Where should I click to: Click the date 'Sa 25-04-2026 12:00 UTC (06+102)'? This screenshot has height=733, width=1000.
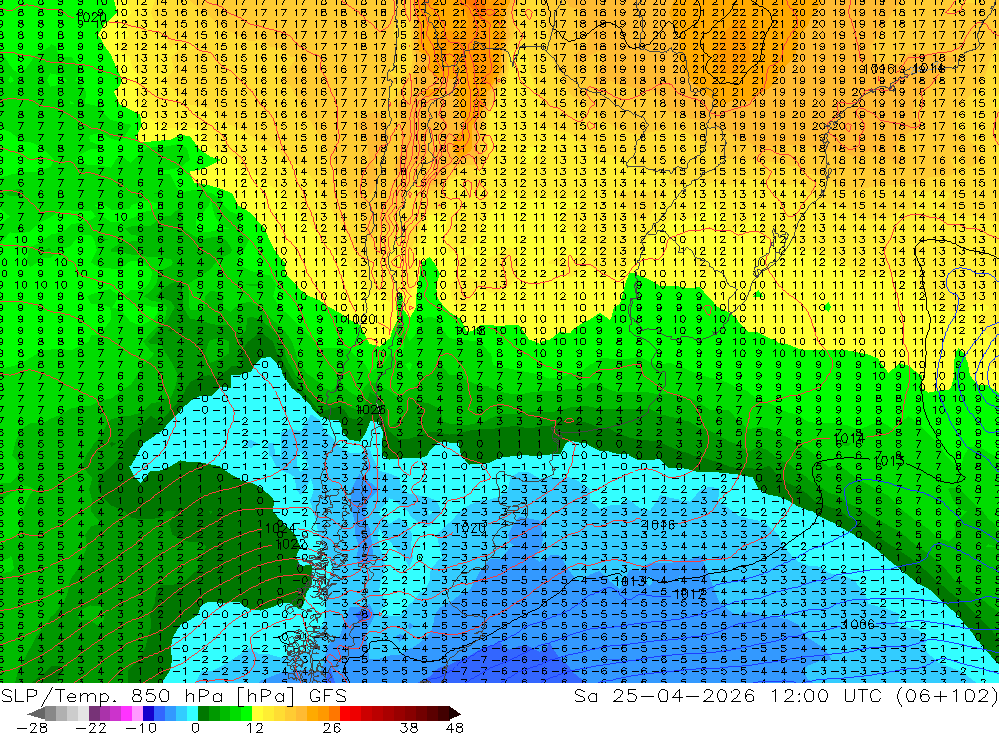[786, 695]
